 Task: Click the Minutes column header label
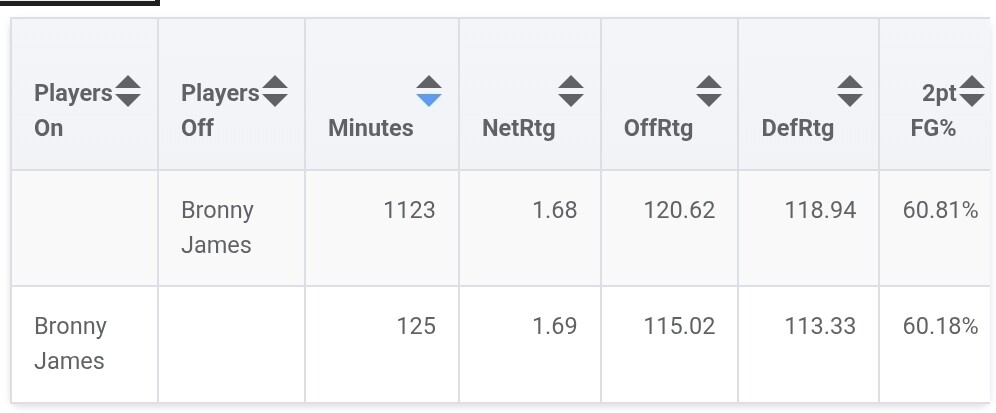pos(370,128)
